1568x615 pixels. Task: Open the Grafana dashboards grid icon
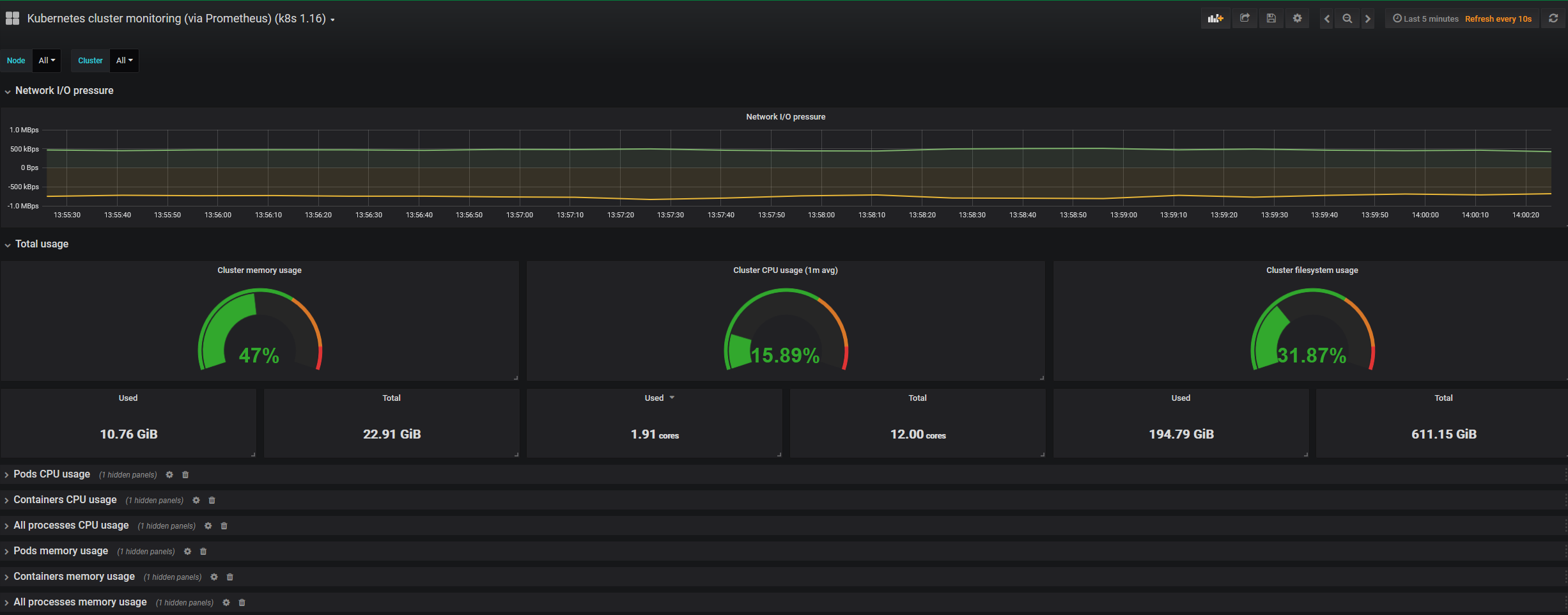point(12,19)
